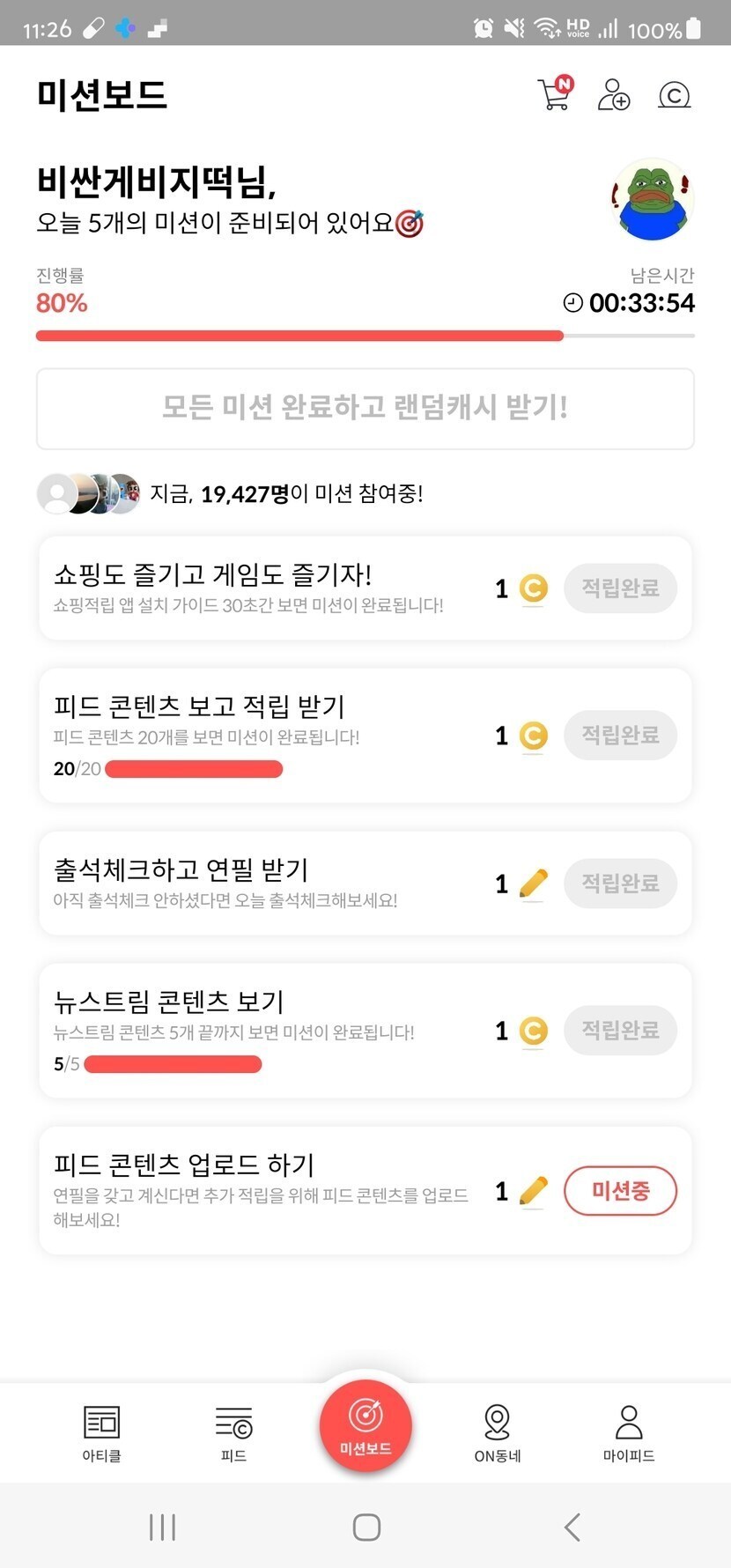This screenshot has width=731, height=1568.
Task: Tap the participant avatars next to 19,427명
Action: 89,493
